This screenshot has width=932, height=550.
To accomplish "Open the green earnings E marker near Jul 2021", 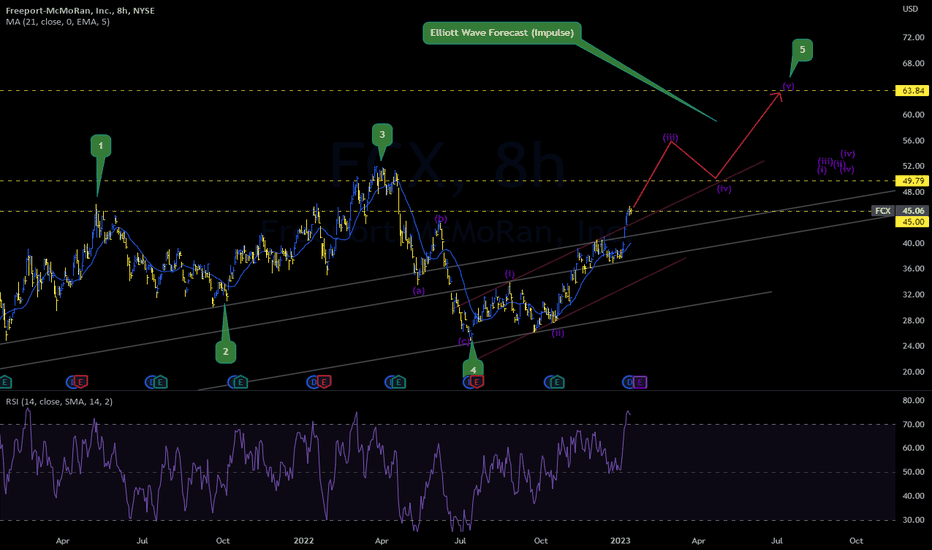I will tap(160, 382).
